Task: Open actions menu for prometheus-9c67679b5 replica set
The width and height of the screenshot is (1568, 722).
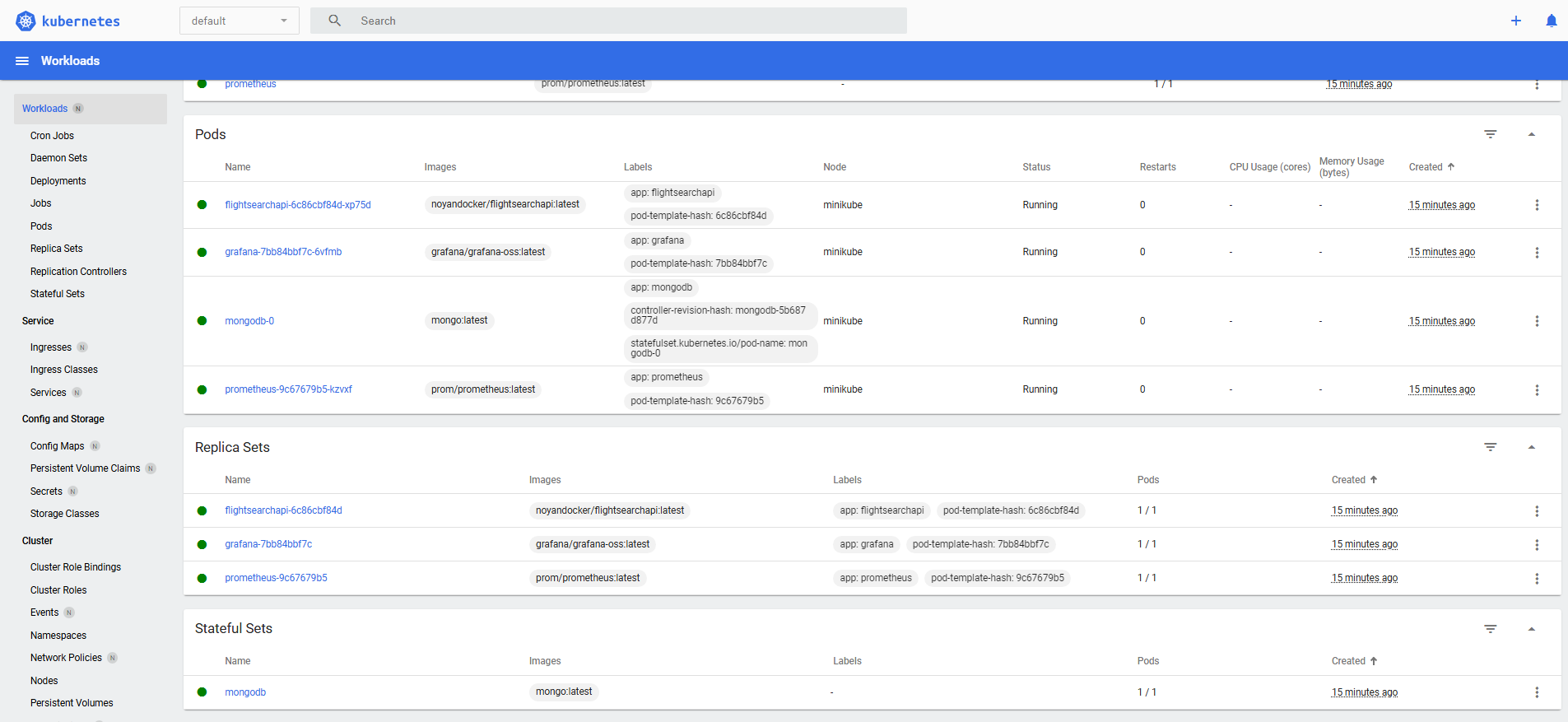Action: pyautogui.click(x=1537, y=579)
